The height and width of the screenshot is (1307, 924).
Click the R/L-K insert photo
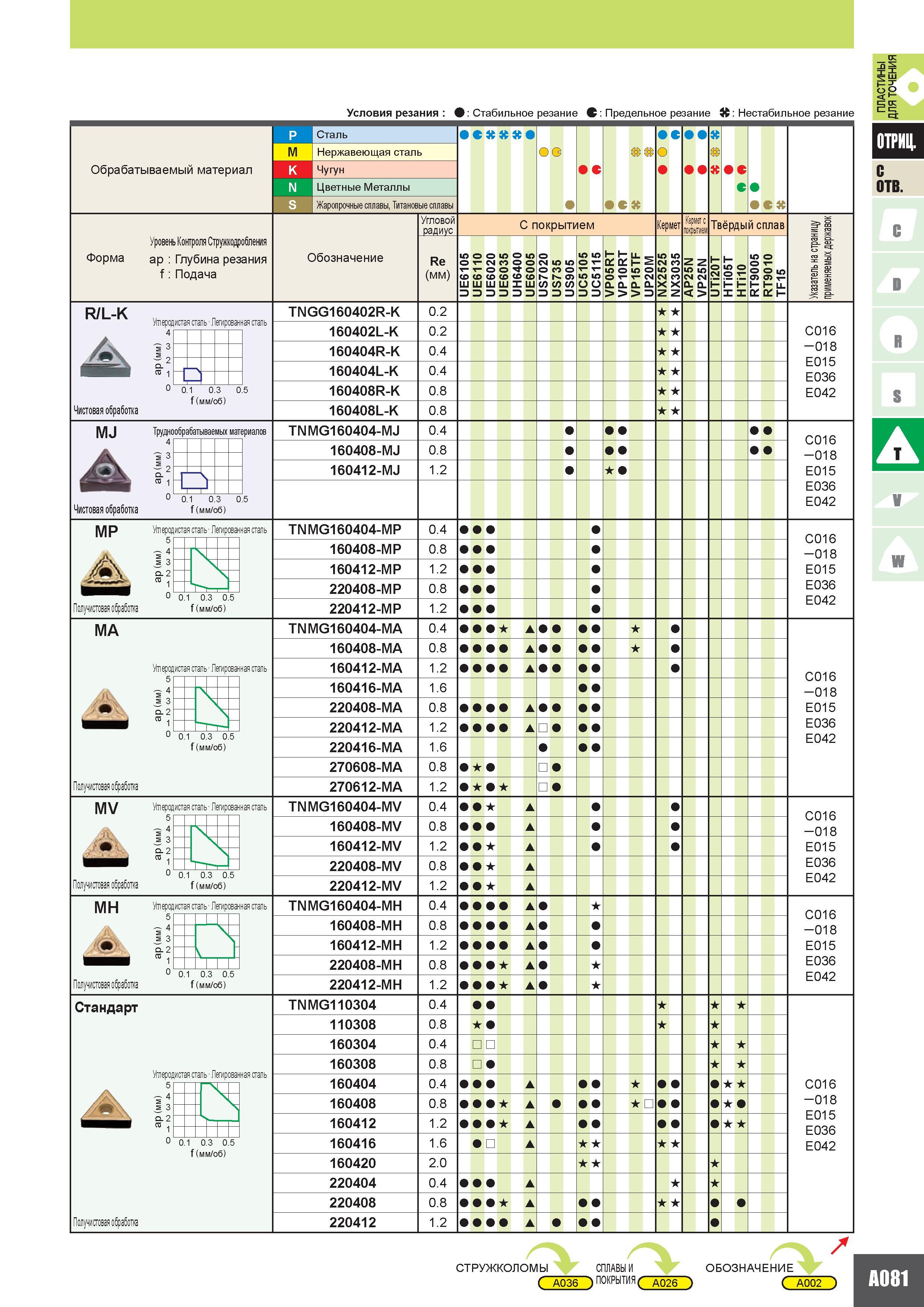[x=105, y=358]
